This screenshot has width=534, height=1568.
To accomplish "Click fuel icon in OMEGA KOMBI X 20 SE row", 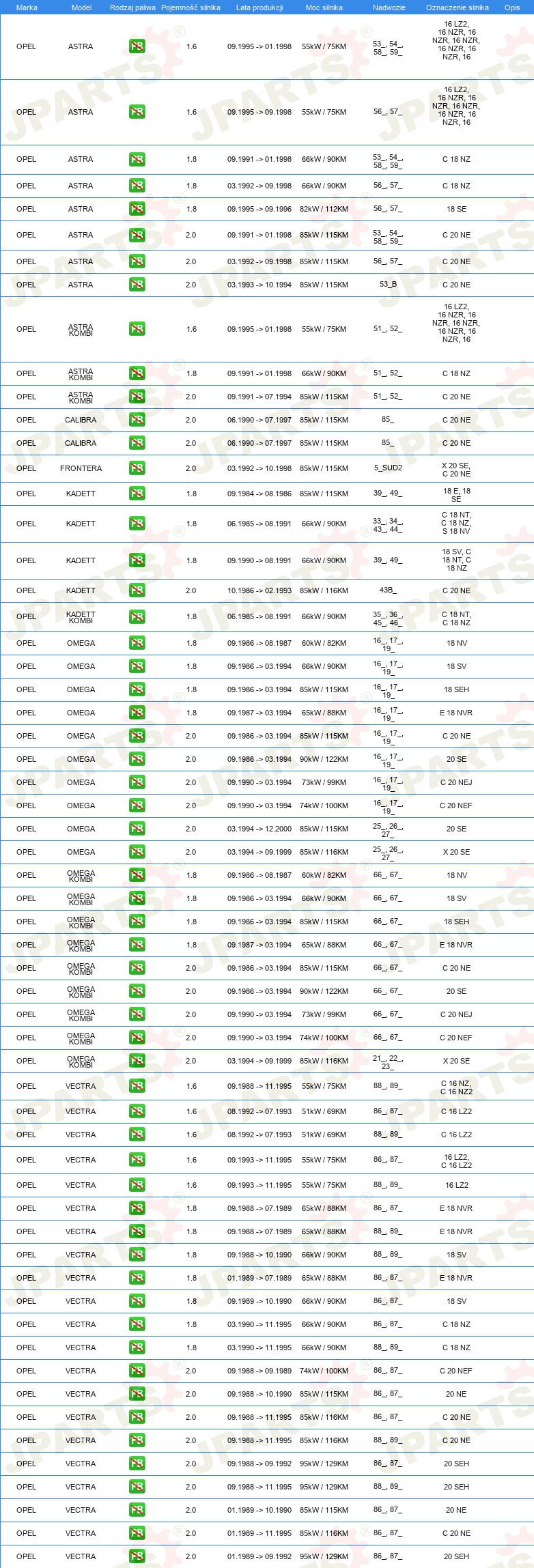I will click(137, 1061).
